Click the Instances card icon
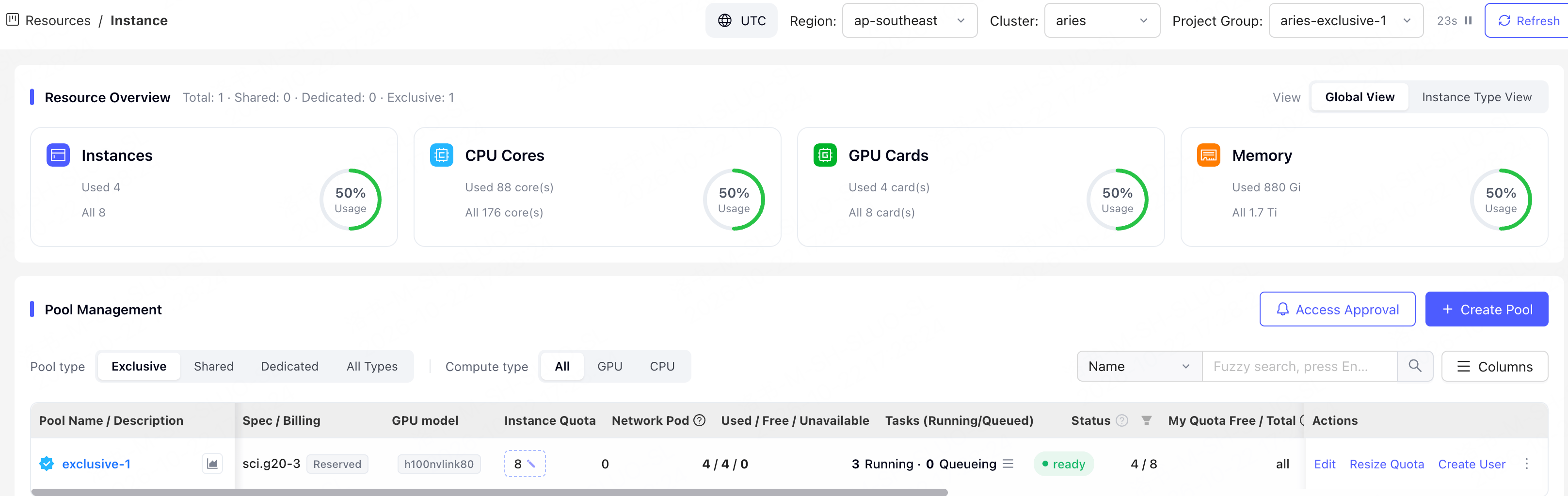Viewport: 1568px width, 496px height. (x=59, y=155)
